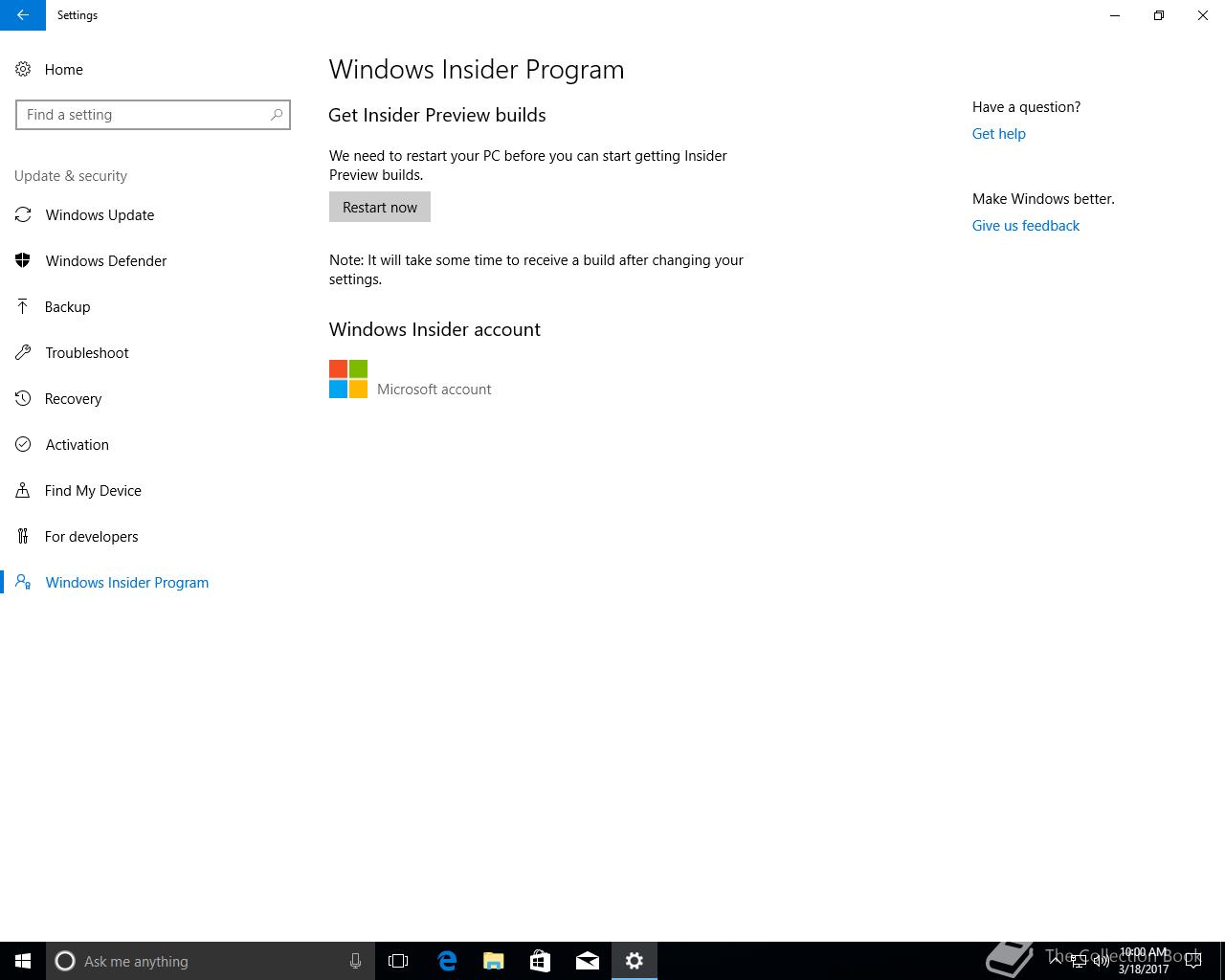Open Task View from the taskbar
The image size is (1225, 980).
398,961
